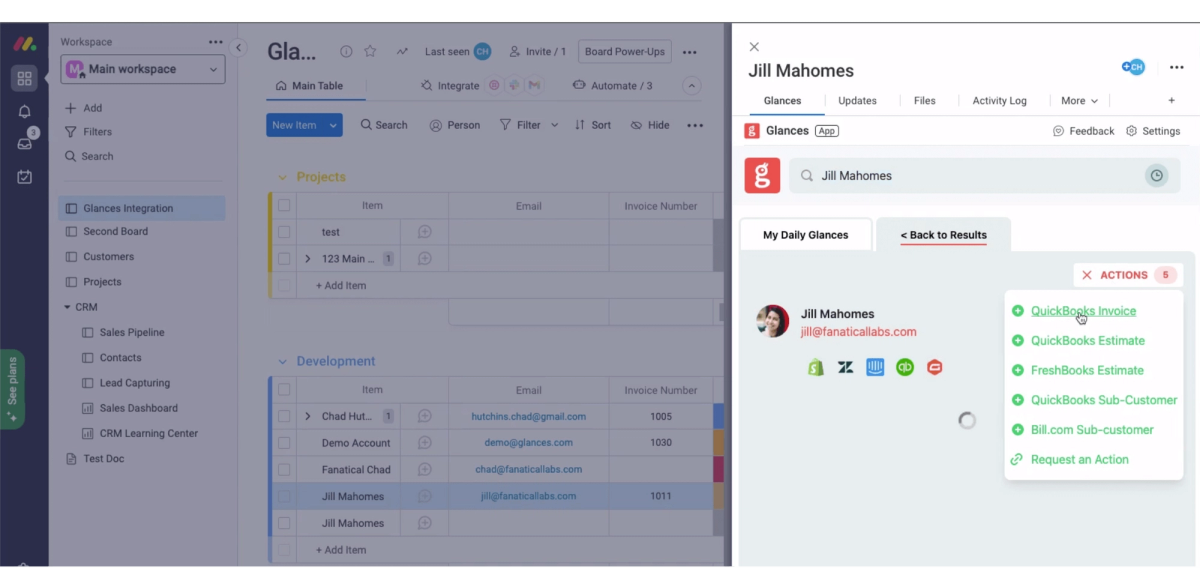The width and height of the screenshot is (1200, 587).
Task: Collapse the Projects group chevron
Action: [x=282, y=177]
